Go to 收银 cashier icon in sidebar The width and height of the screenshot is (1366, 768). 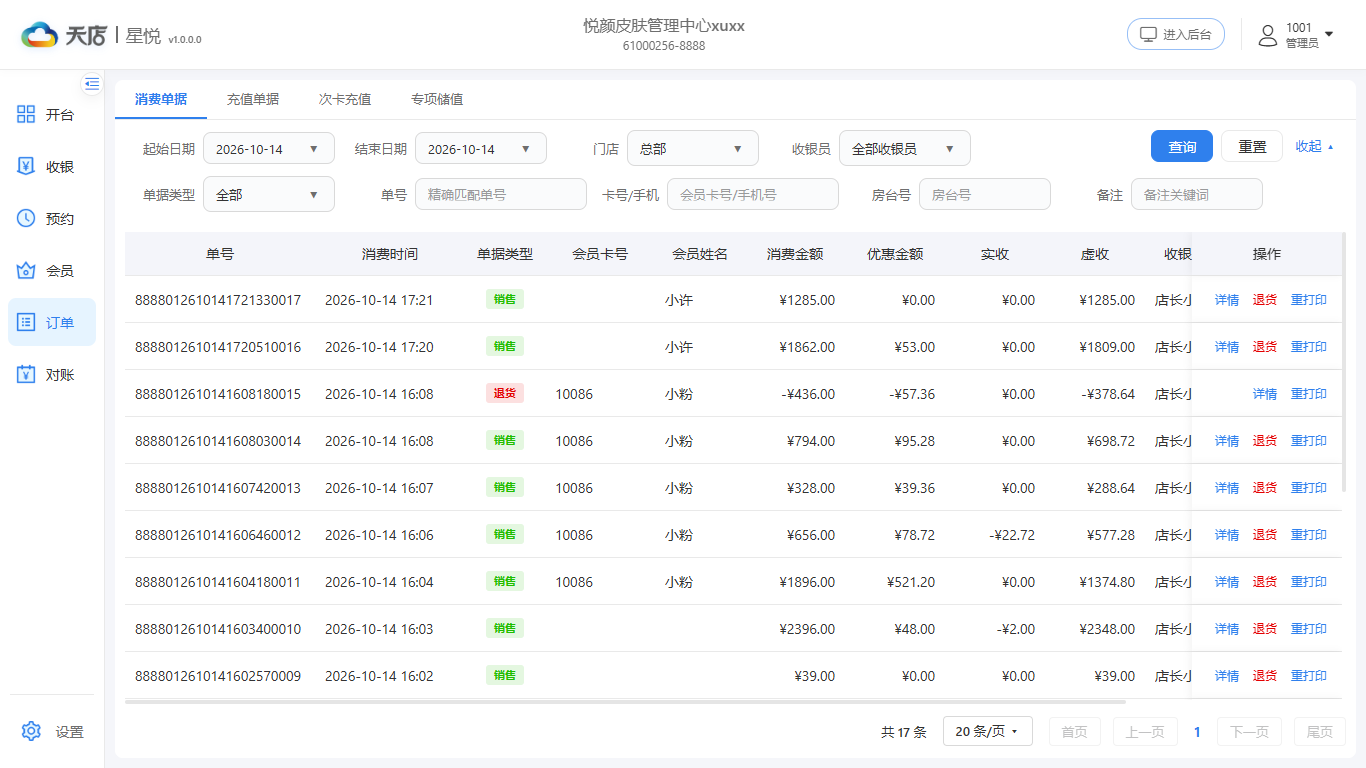(x=27, y=167)
